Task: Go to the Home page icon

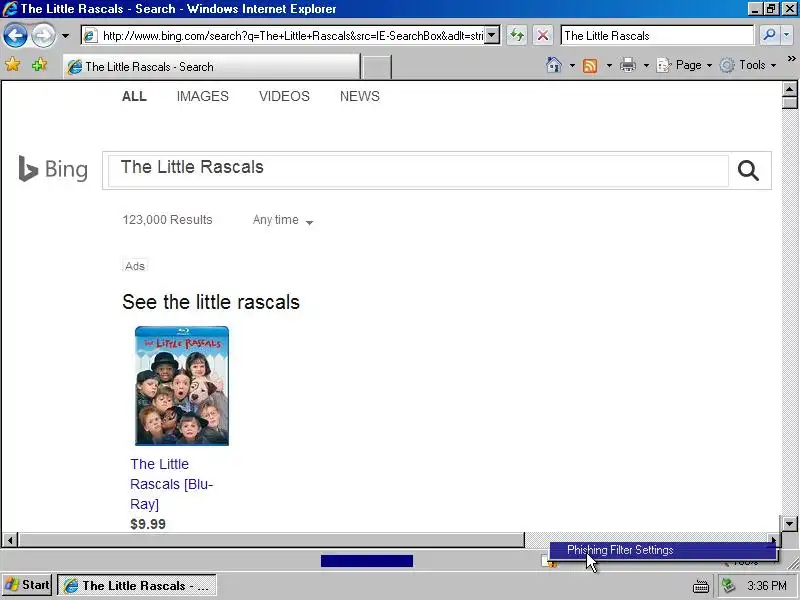Action: click(x=554, y=65)
